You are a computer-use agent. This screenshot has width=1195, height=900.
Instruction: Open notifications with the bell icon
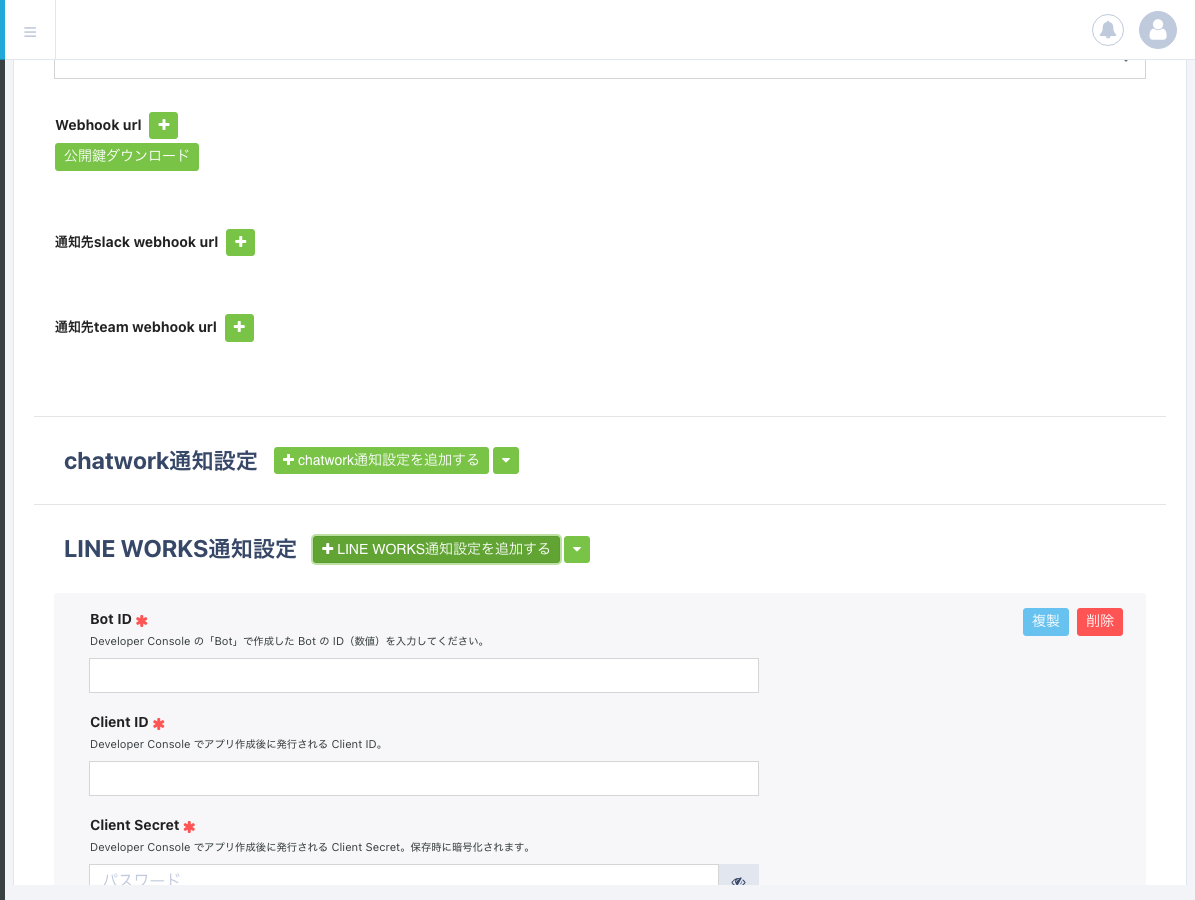pyautogui.click(x=1107, y=30)
